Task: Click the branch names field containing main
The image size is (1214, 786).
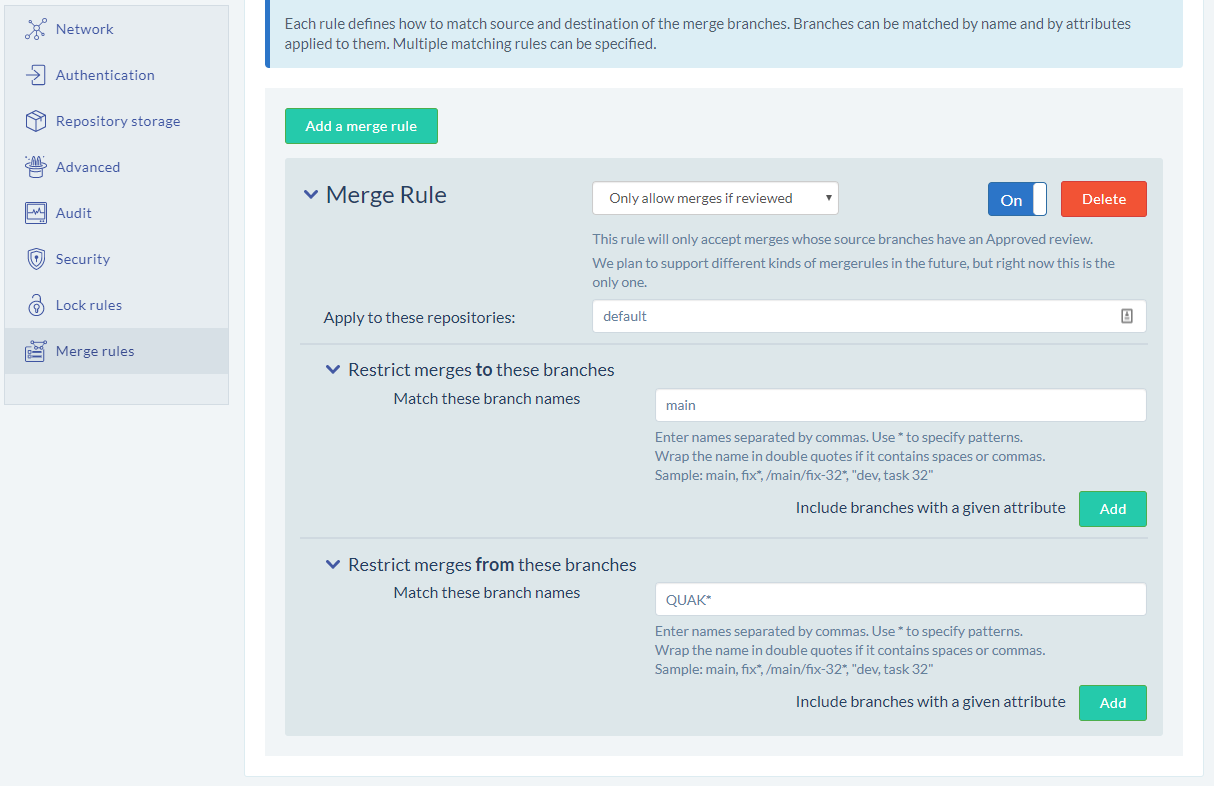Action: (899, 405)
